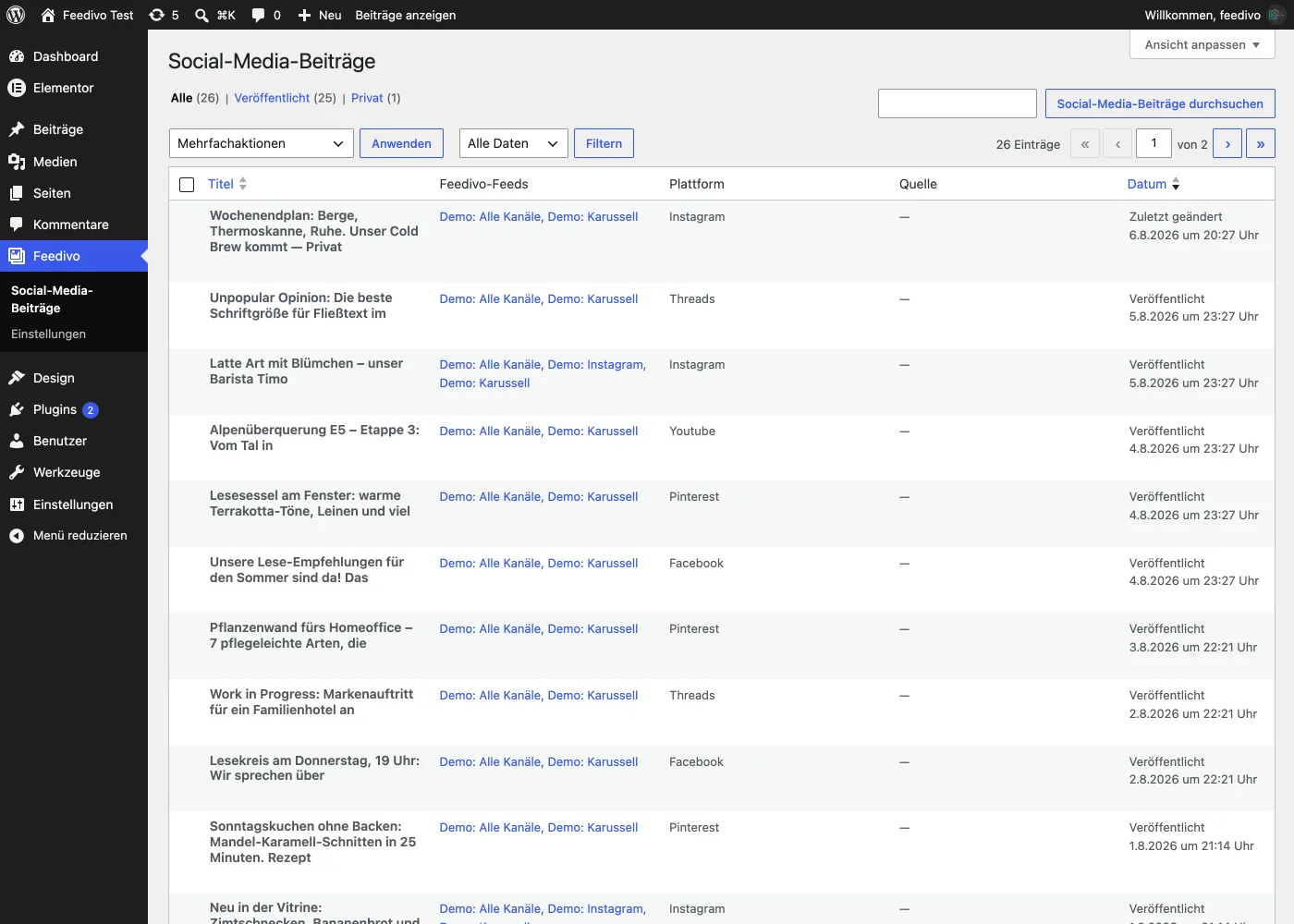Open the Einstellungen submenu under Feedivo
Viewport: 1294px width, 924px height.
(48, 334)
